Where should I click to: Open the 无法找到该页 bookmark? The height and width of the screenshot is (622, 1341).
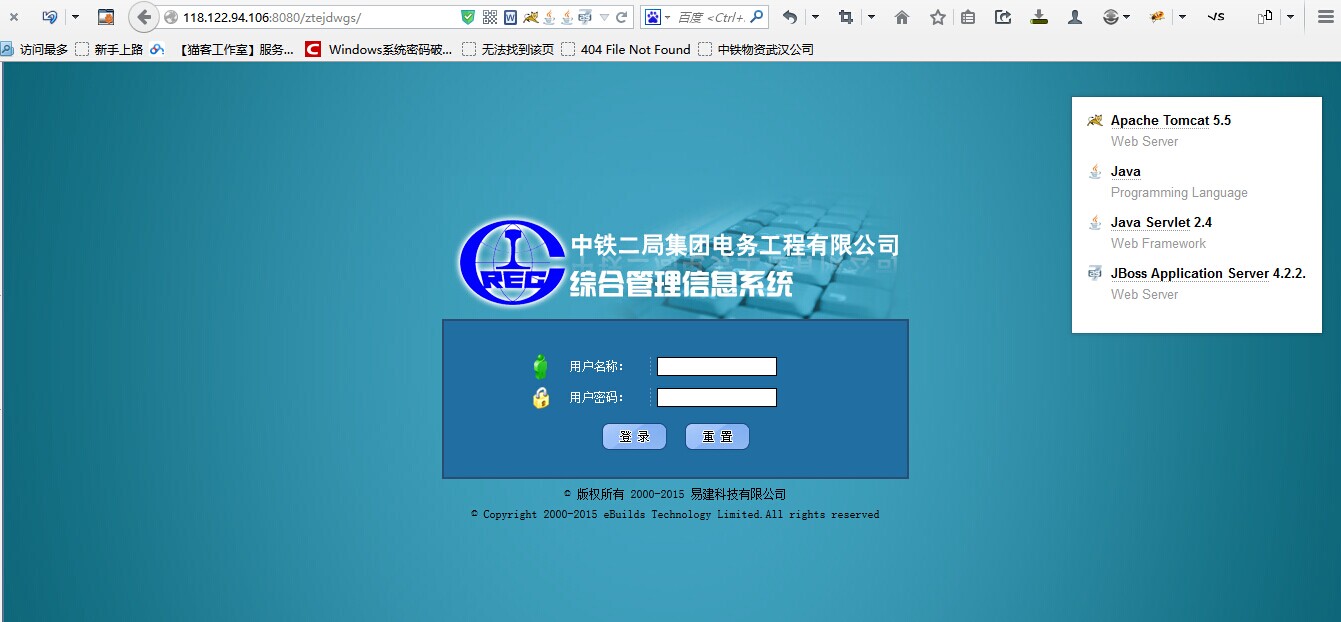(x=508, y=49)
